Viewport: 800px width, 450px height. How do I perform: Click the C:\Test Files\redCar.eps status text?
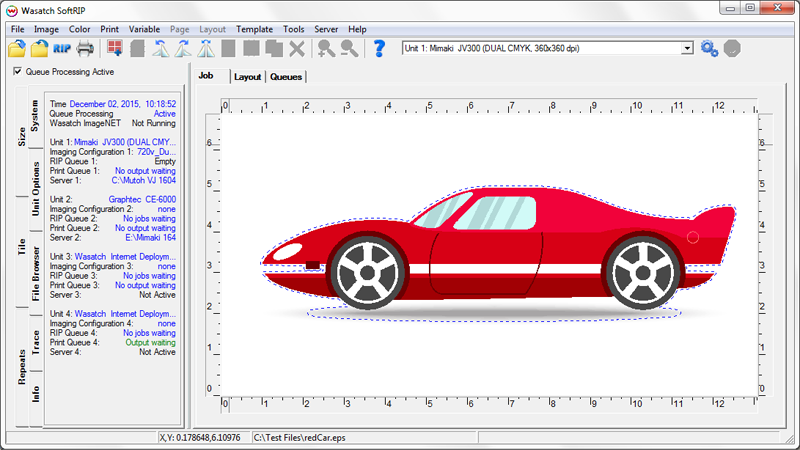(x=299, y=437)
